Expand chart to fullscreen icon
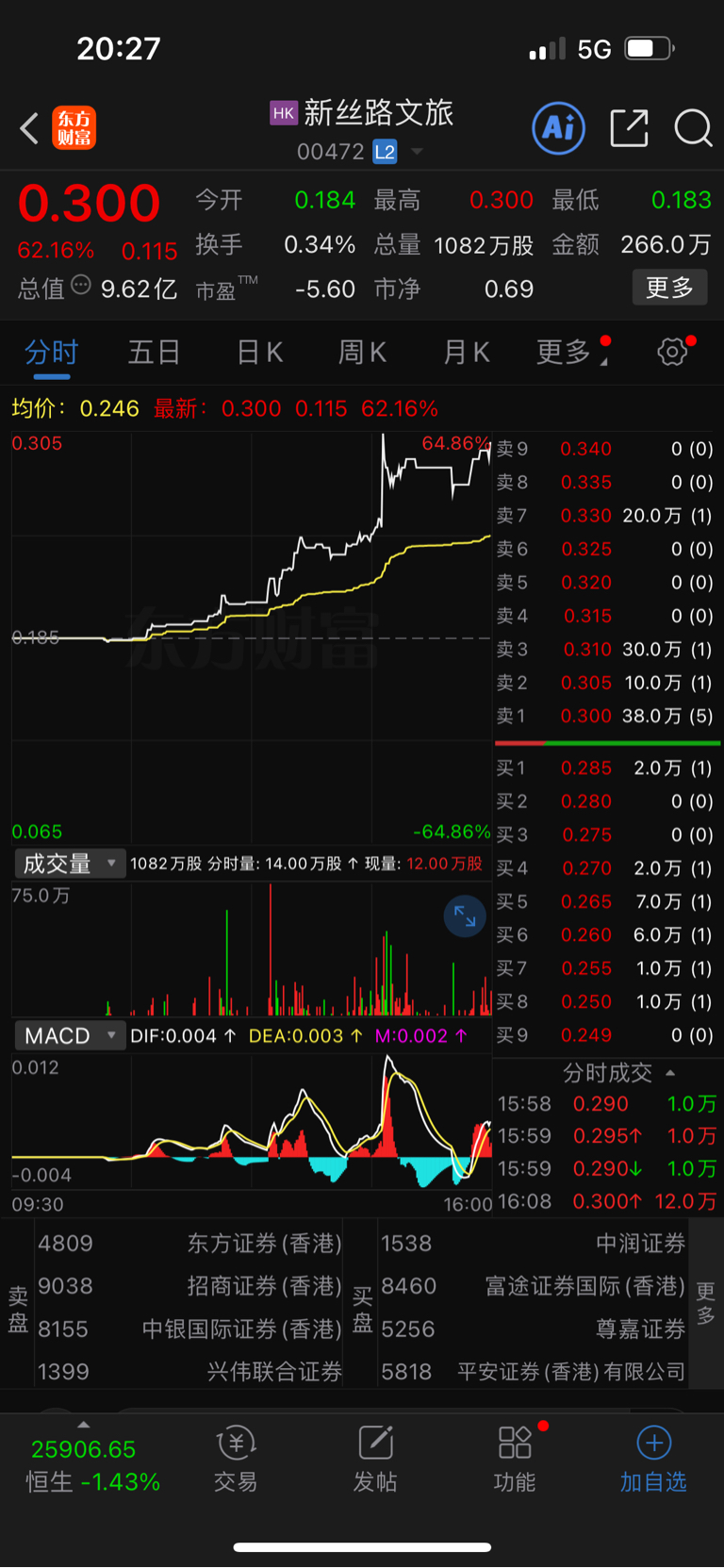 coord(465,916)
